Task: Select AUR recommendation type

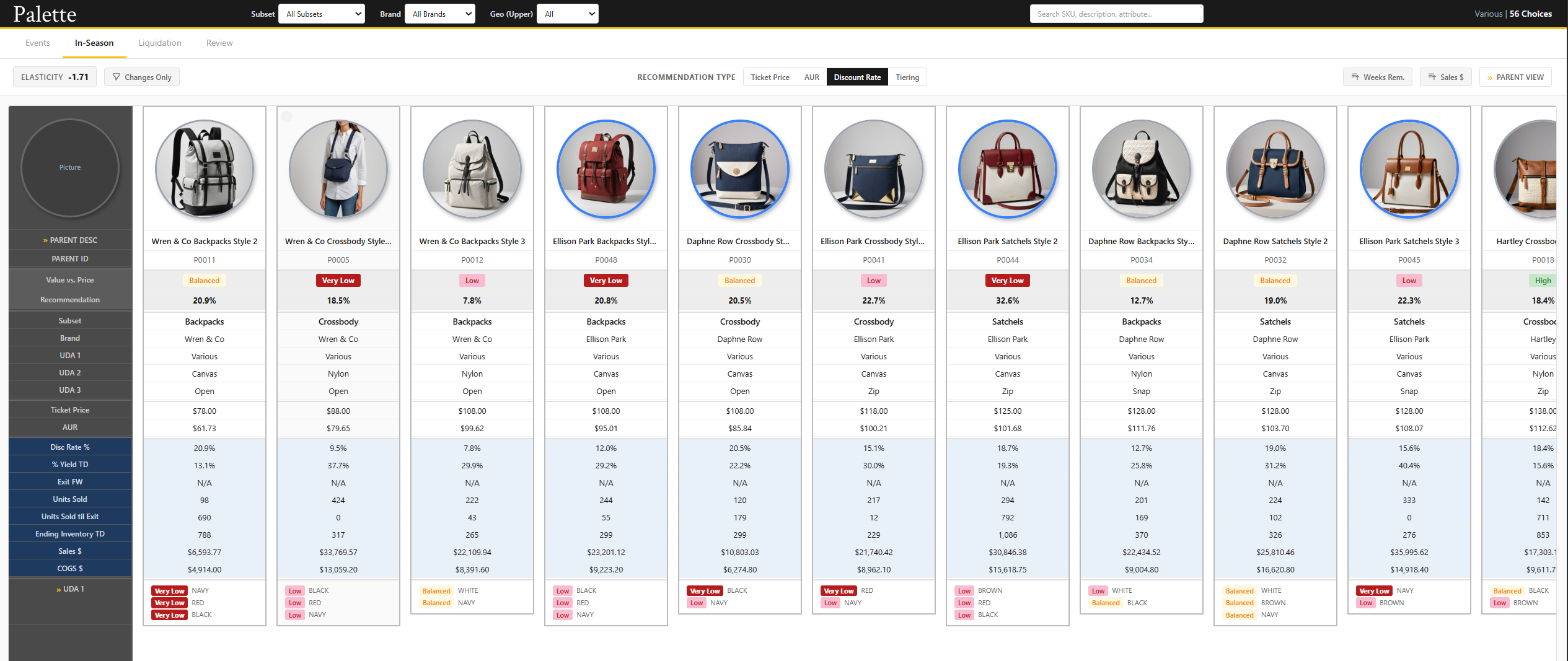Action: pyautogui.click(x=811, y=77)
